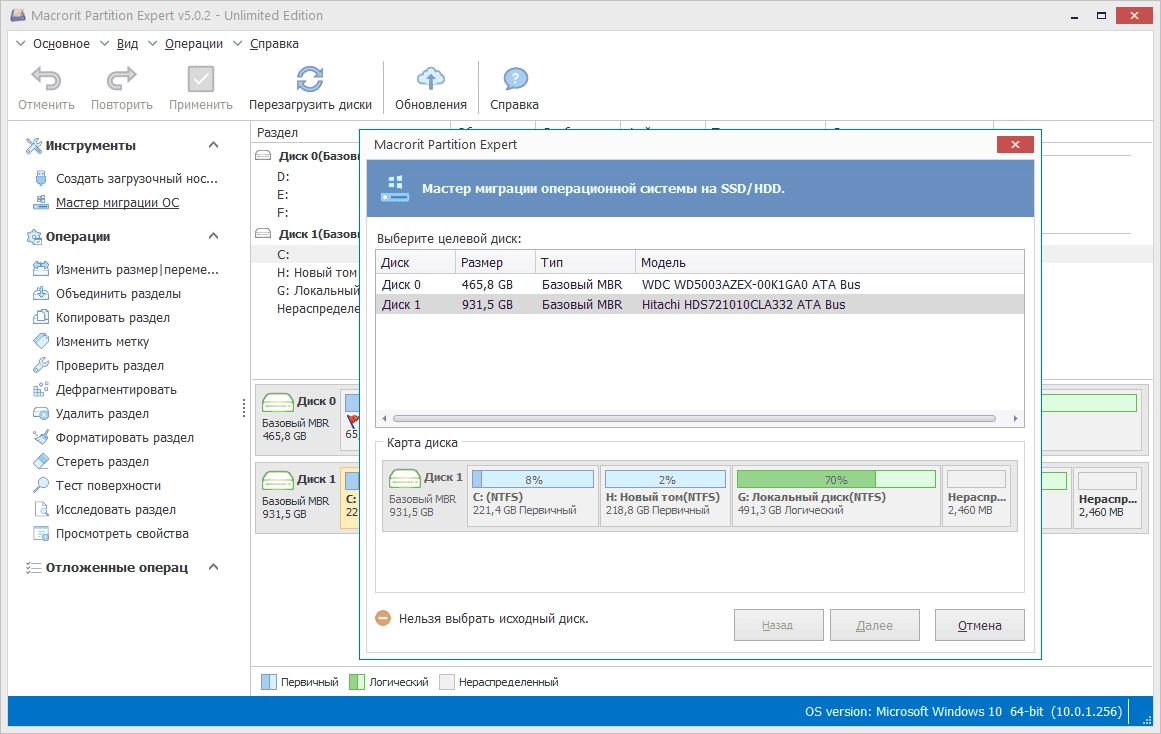Click the wipe partition eraser icon
Image resolution: width=1161 pixels, height=734 pixels.
coord(41,461)
